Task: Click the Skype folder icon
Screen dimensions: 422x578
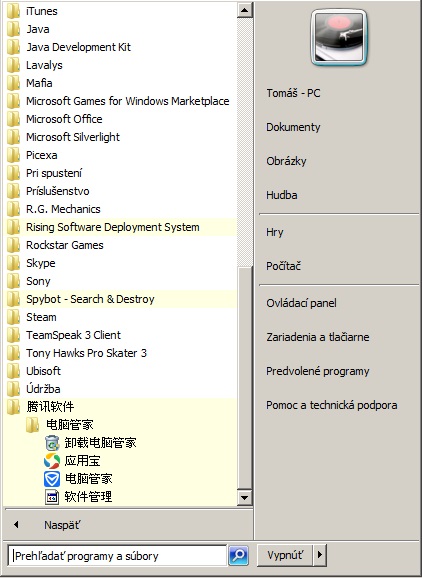Action: (x=14, y=263)
